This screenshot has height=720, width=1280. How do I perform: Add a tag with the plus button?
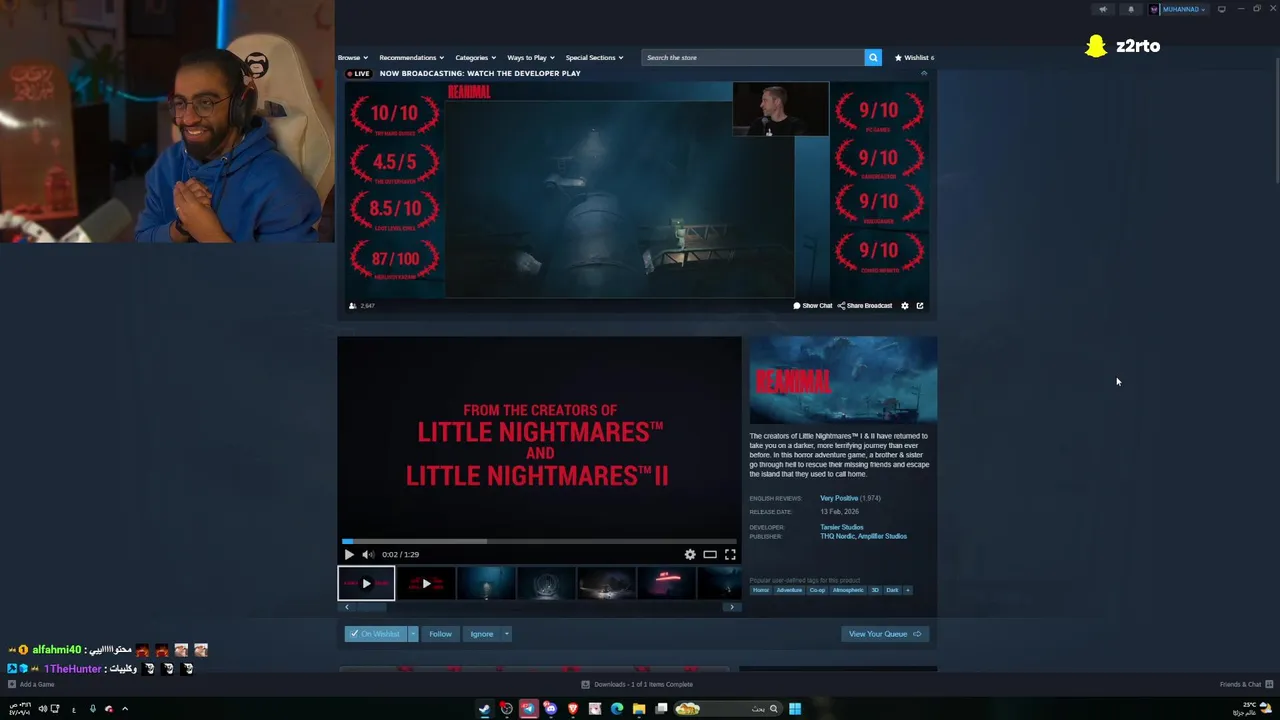click(908, 590)
